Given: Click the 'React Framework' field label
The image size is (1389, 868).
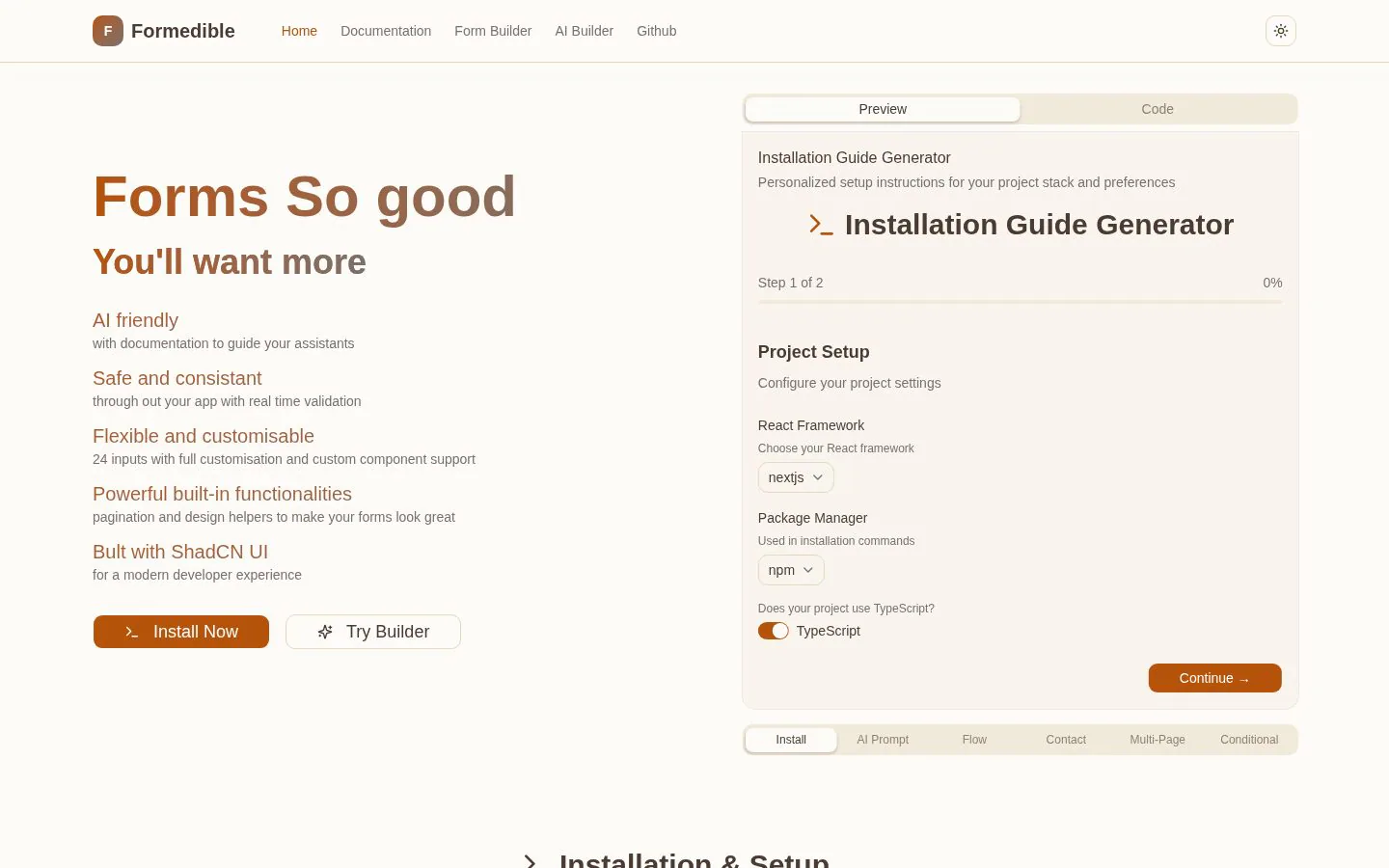Looking at the screenshot, I should [x=811, y=425].
